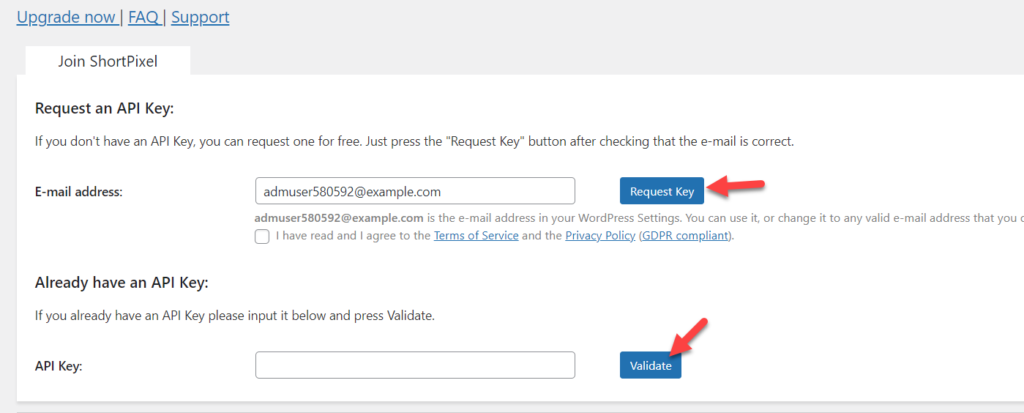The image size is (1024, 413).
Task: Select the Join ShortPixel tab
Action: click(x=108, y=61)
